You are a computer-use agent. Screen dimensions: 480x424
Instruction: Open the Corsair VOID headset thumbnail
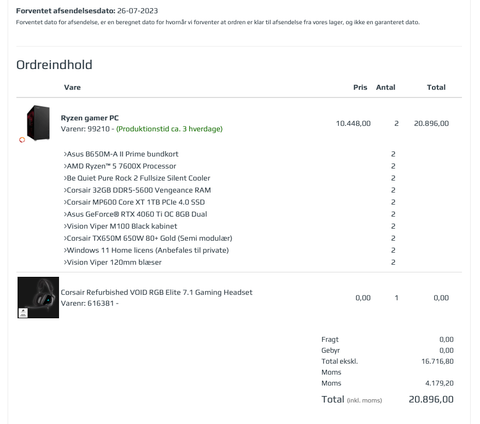tap(38, 297)
